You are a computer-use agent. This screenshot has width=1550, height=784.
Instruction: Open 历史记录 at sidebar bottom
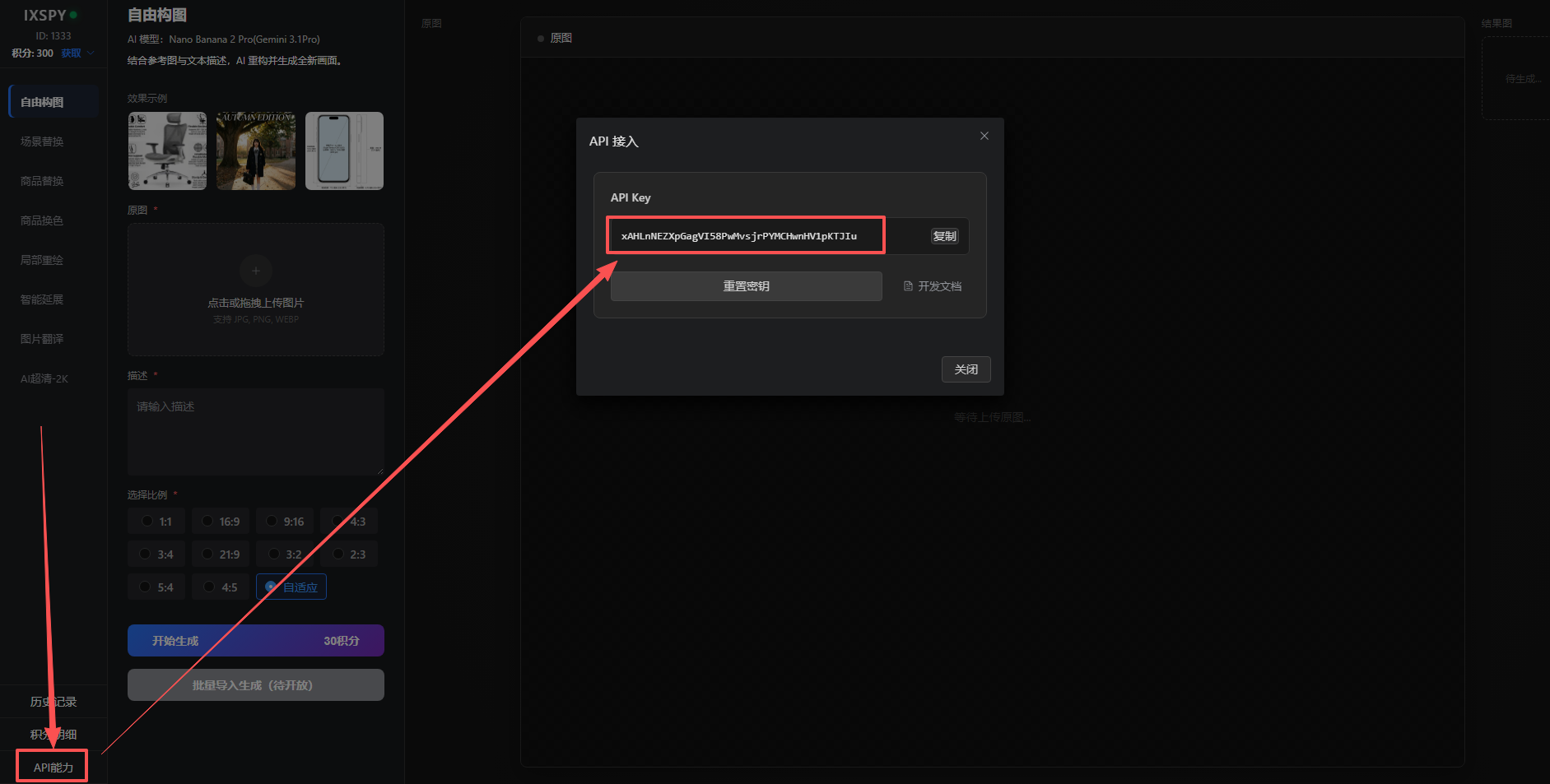point(54,702)
